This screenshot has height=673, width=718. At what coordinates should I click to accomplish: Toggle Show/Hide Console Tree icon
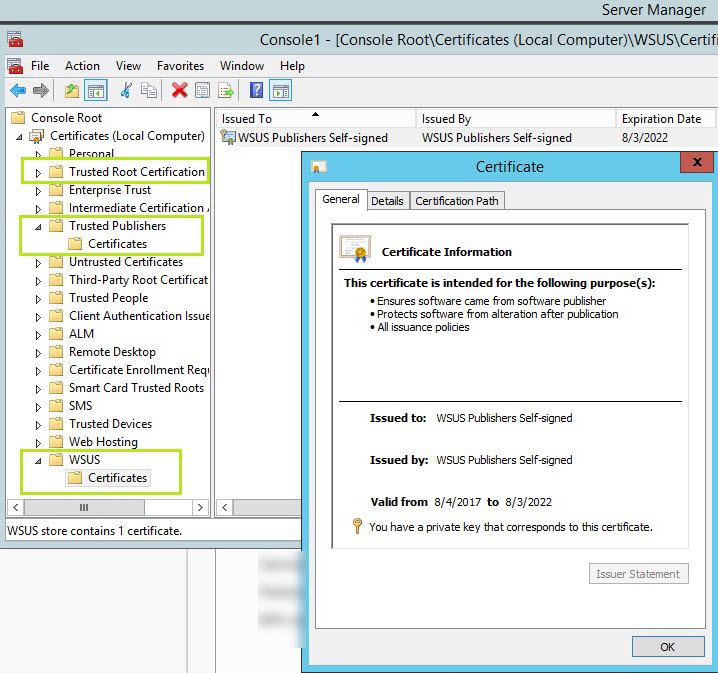(x=96, y=91)
